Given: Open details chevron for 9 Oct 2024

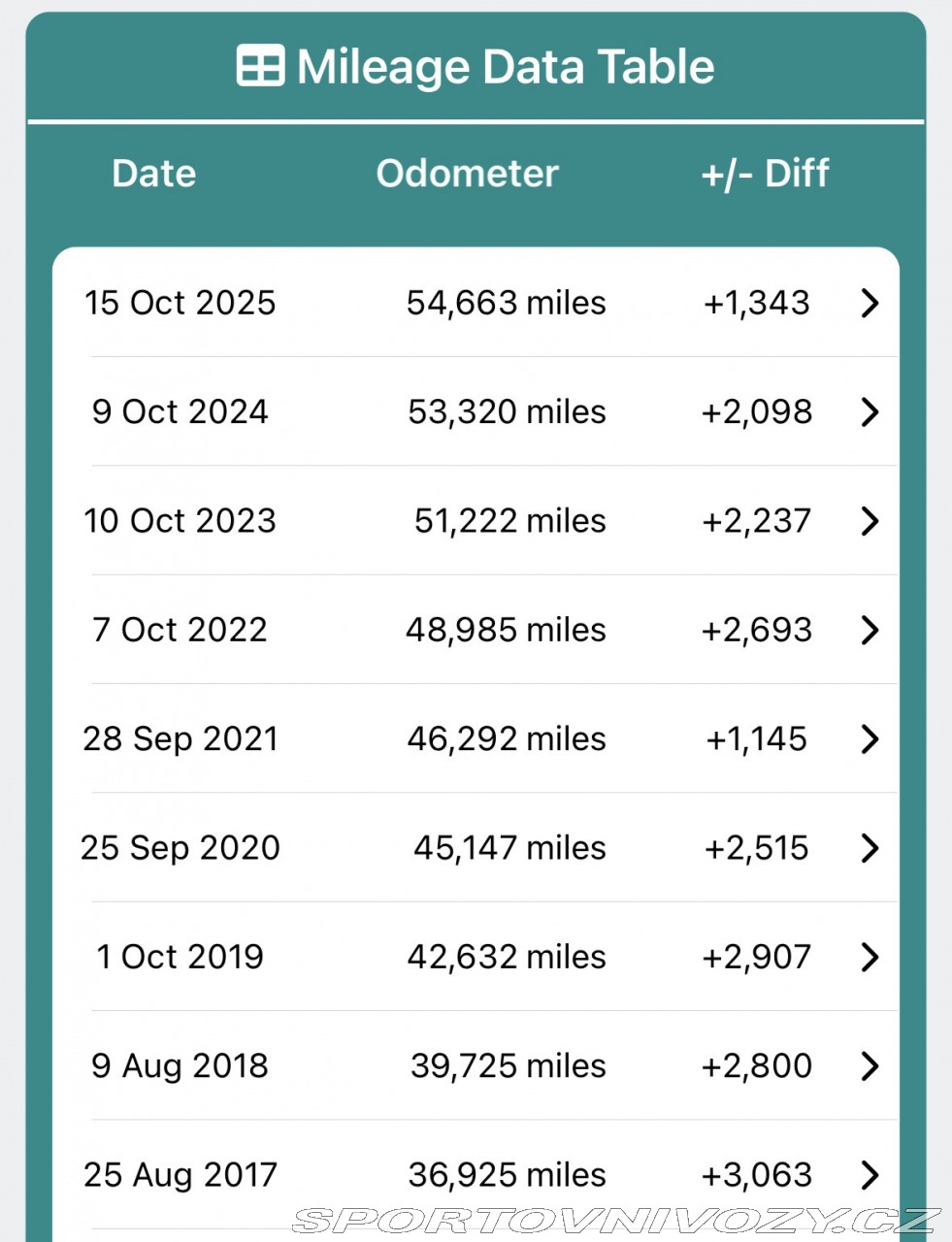Looking at the screenshot, I should click(870, 411).
